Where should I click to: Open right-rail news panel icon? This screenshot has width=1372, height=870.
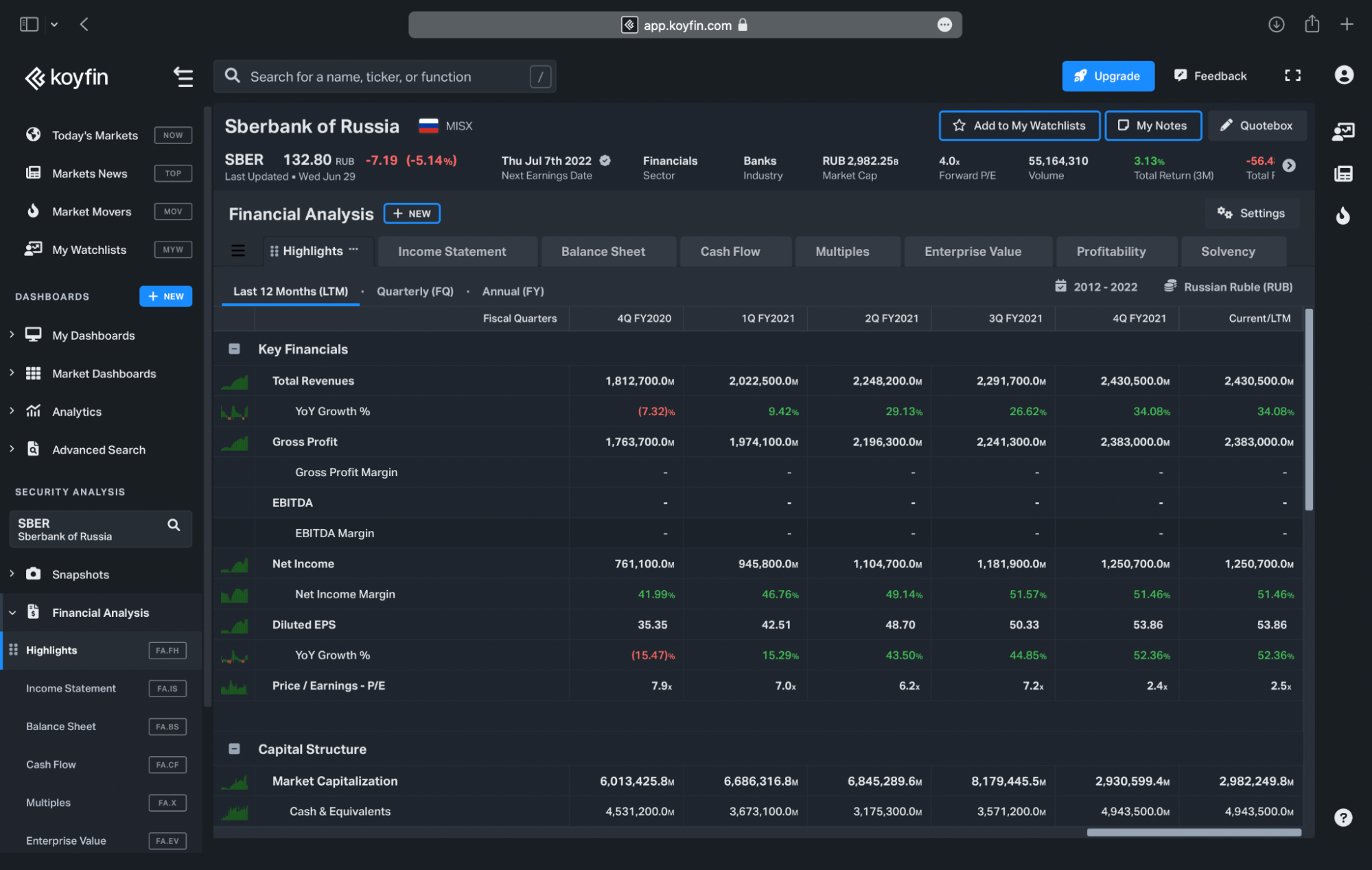[1342, 174]
